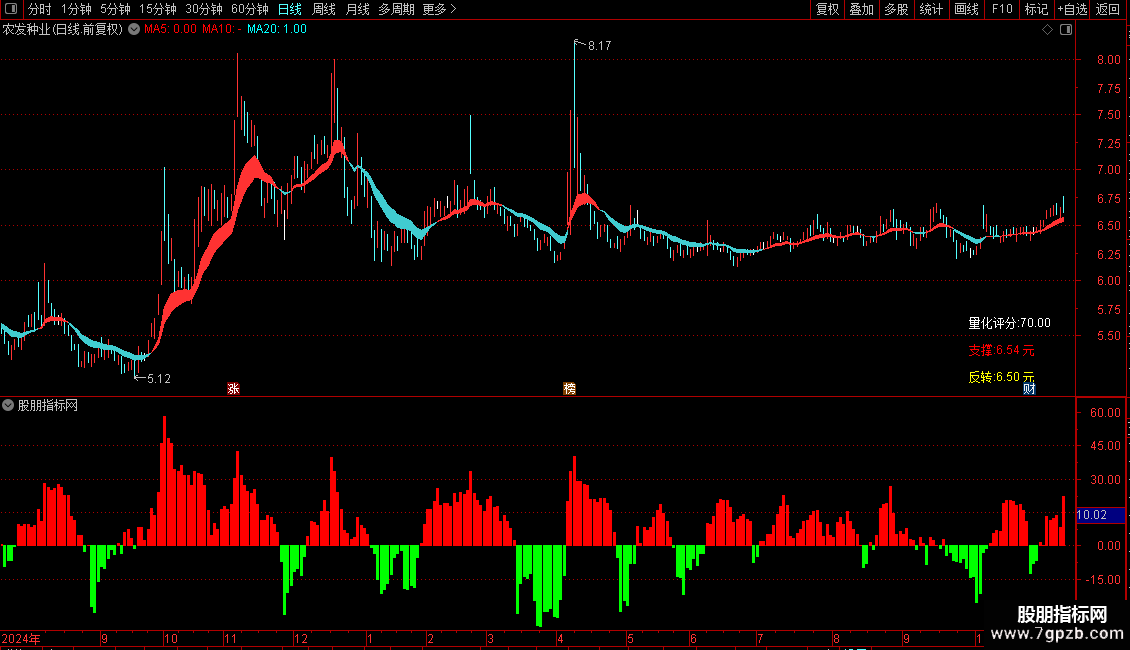Click the 量化评分:70.00 text
1130x650 pixels.
[x=1009, y=323]
